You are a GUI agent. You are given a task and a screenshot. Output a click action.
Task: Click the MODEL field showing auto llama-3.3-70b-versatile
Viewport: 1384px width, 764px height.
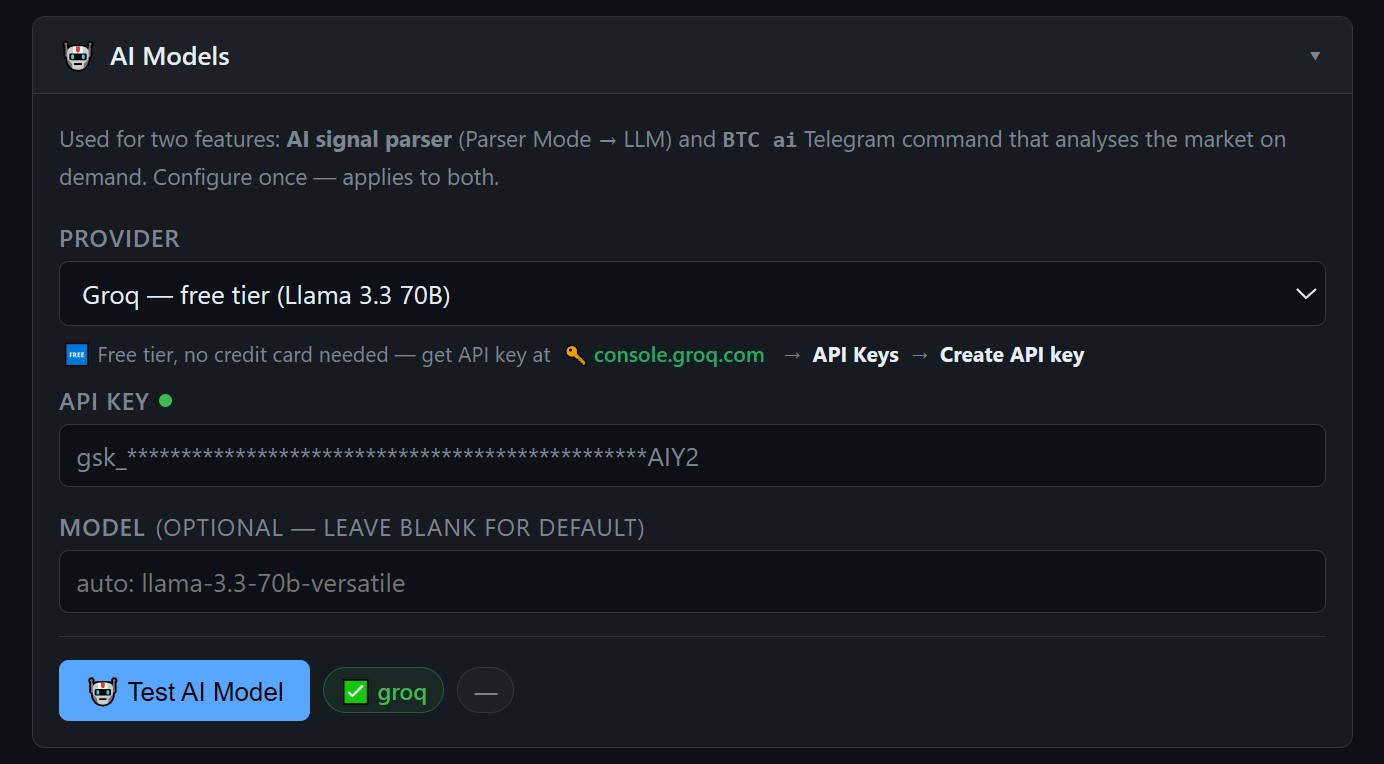coord(692,582)
